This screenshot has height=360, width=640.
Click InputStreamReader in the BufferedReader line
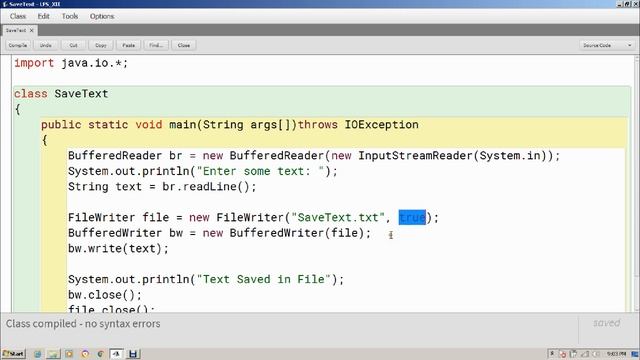[415, 156]
